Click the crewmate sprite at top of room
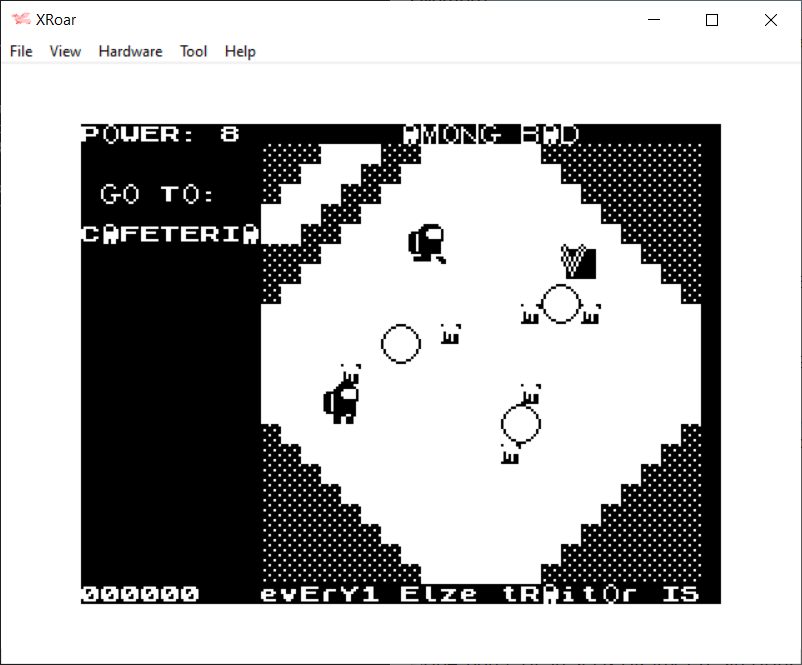The image size is (802, 665). click(427, 243)
